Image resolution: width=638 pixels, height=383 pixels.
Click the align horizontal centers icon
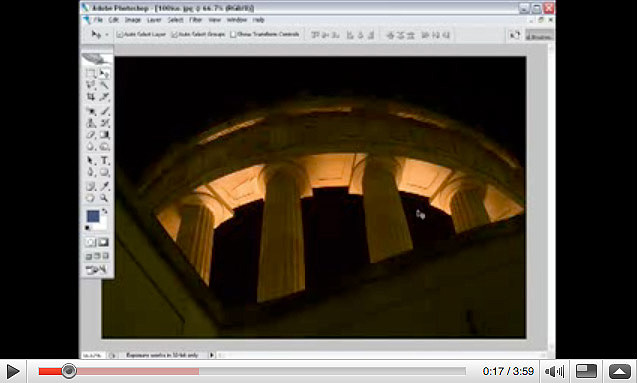[x=360, y=35]
